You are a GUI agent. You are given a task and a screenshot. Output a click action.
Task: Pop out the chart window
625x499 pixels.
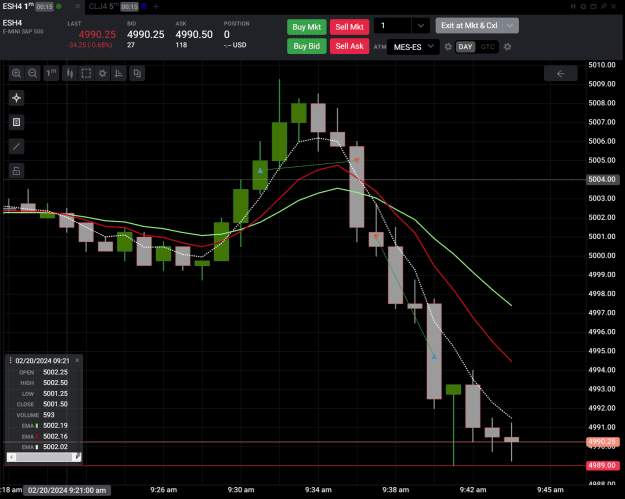click(604, 6)
